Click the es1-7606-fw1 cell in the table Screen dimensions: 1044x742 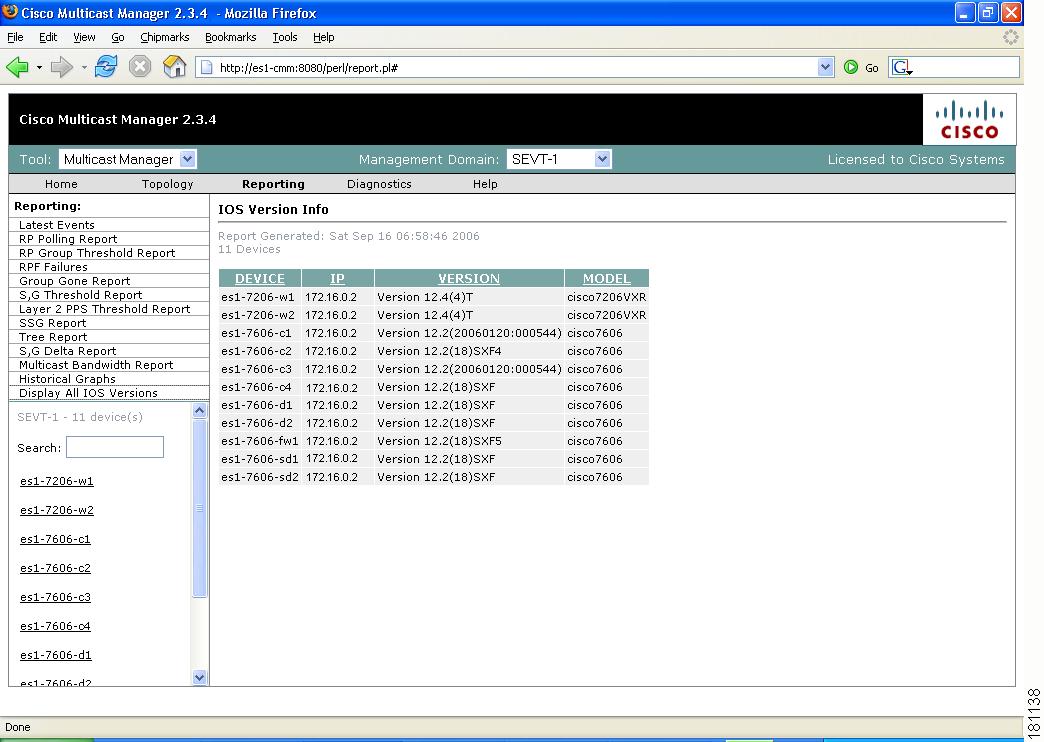(x=260, y=441)
